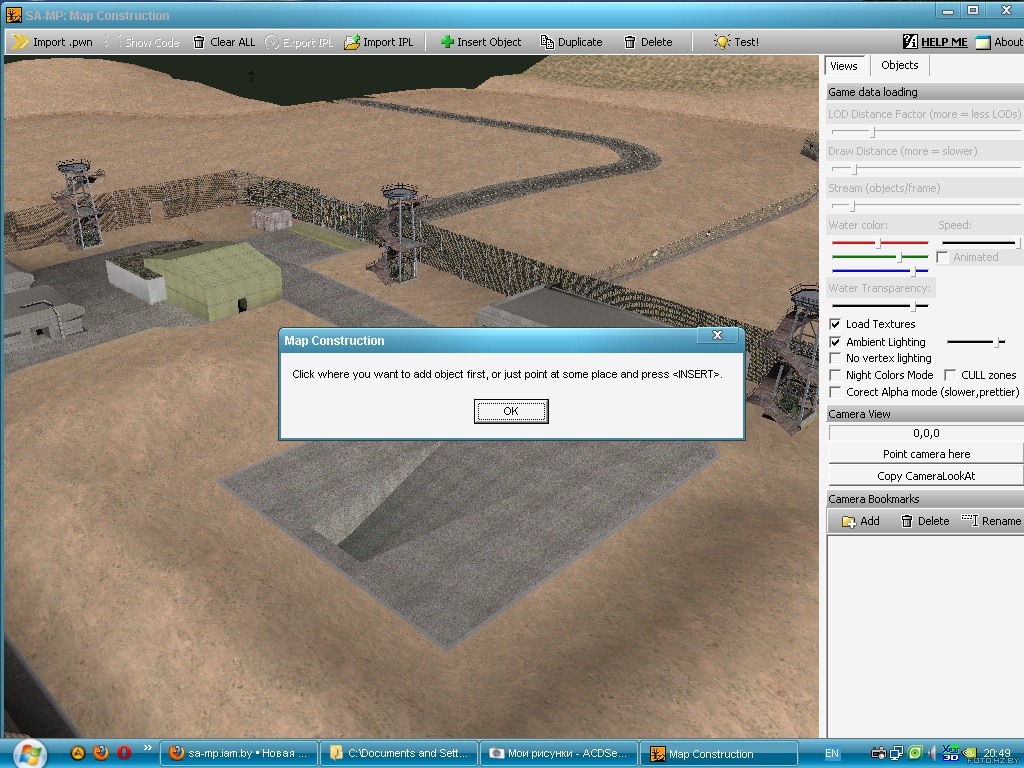Click the green square tray icon
Image resolution: width=1024 pixels, height=768 pixels.
pyautogui.click(x=916, y=753)
